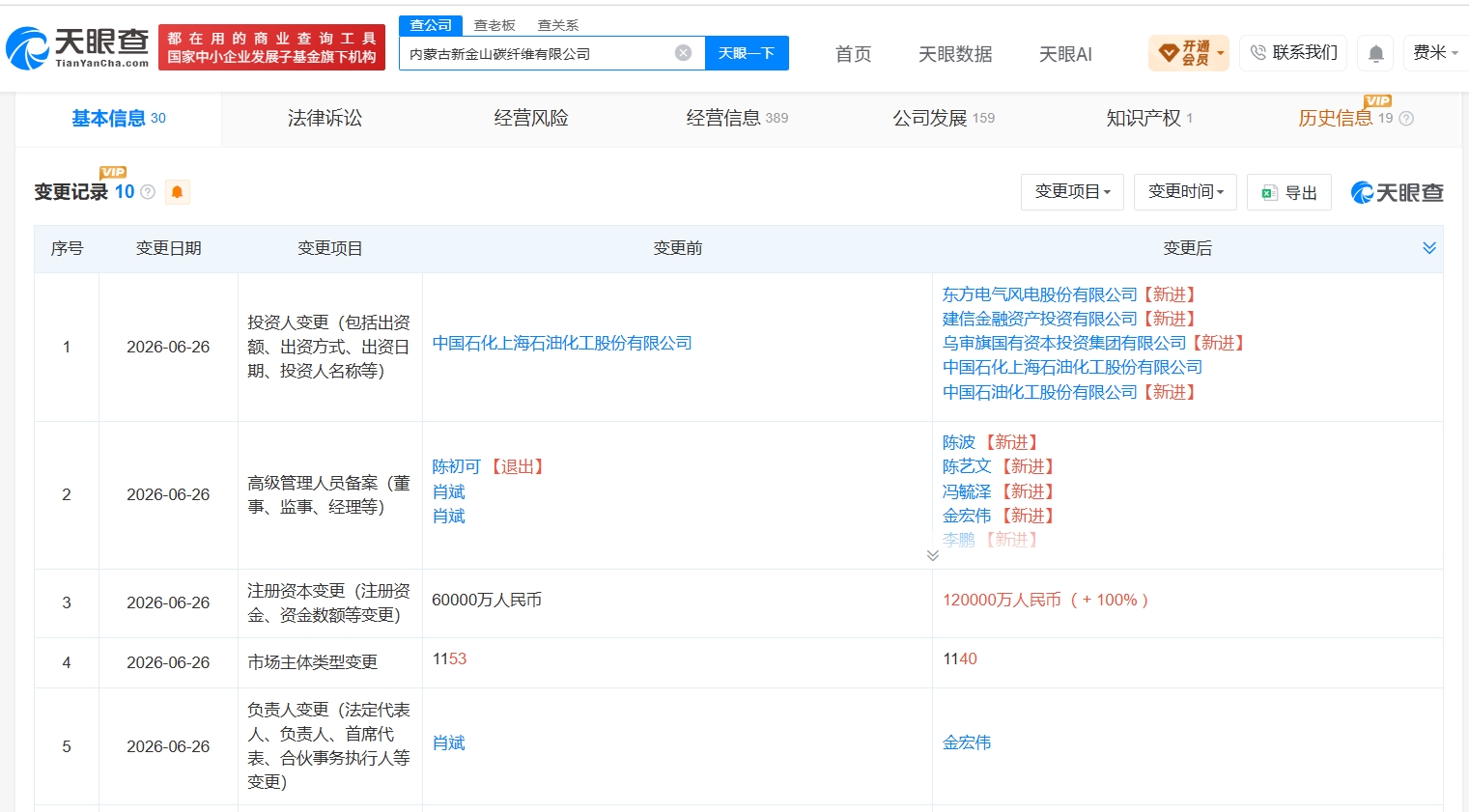1469x812 pixels.
Task: Go to 首页 in the top navigation
Action: (853, 54)
